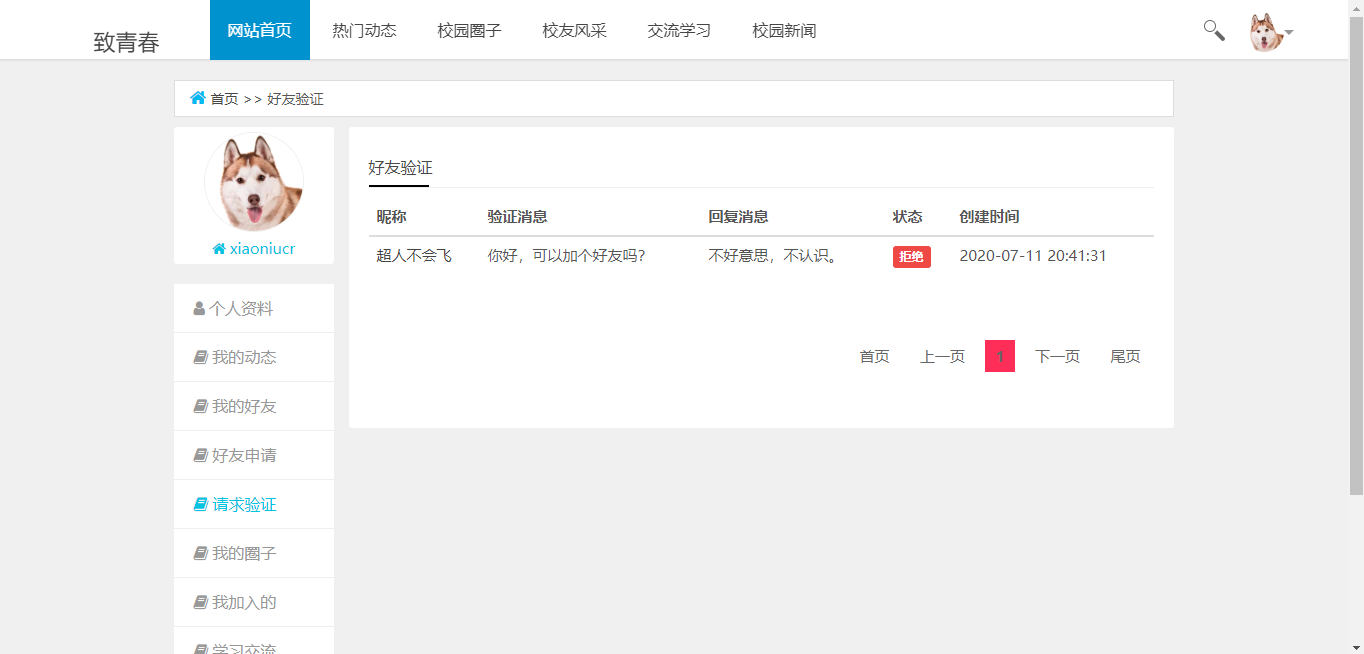Click pagination 上一页 button

pyautogui.click(x=942, y=356)
